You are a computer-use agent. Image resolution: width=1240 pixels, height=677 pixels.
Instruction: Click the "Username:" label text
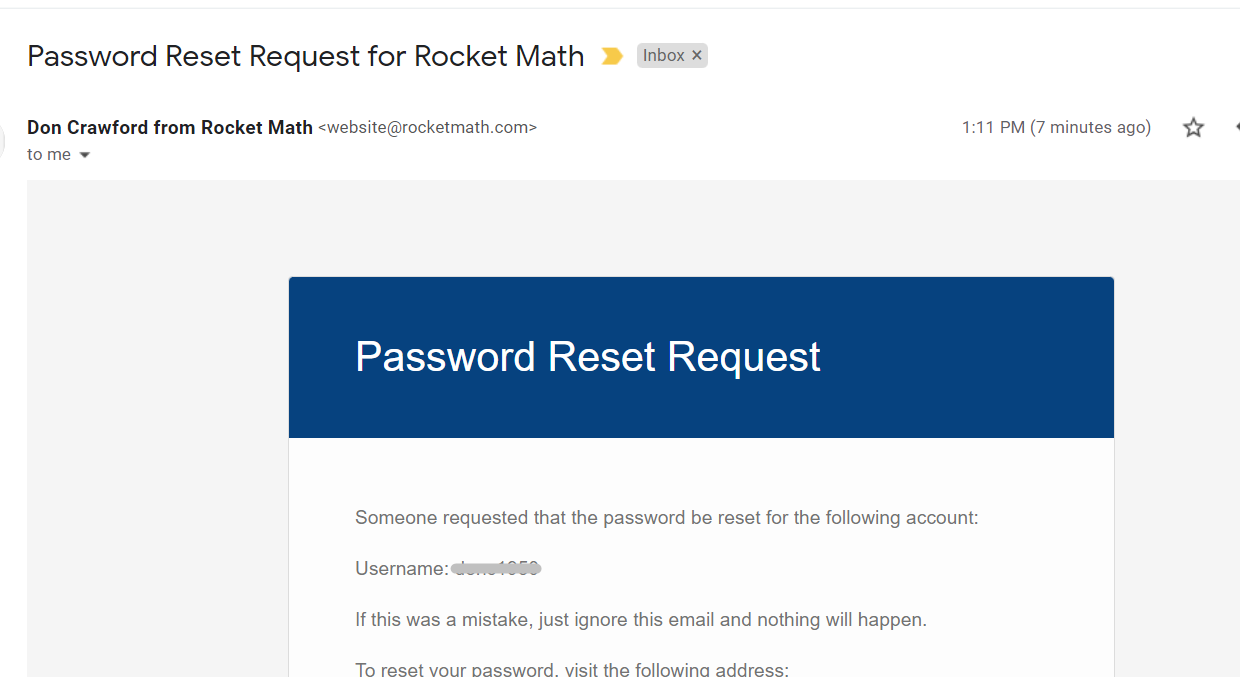click(x=401, y=569)
